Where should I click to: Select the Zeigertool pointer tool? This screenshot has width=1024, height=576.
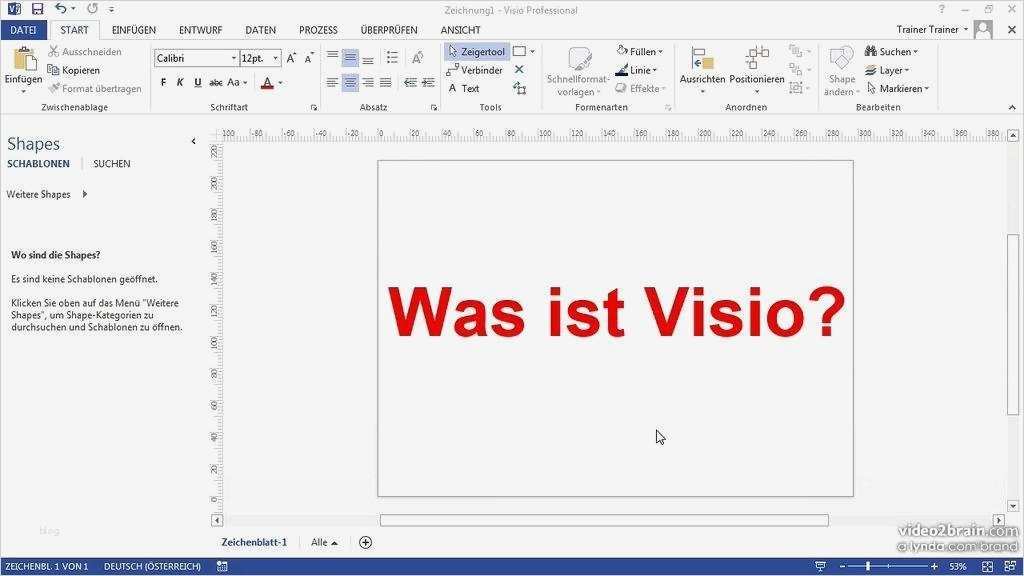click(477, 52)
